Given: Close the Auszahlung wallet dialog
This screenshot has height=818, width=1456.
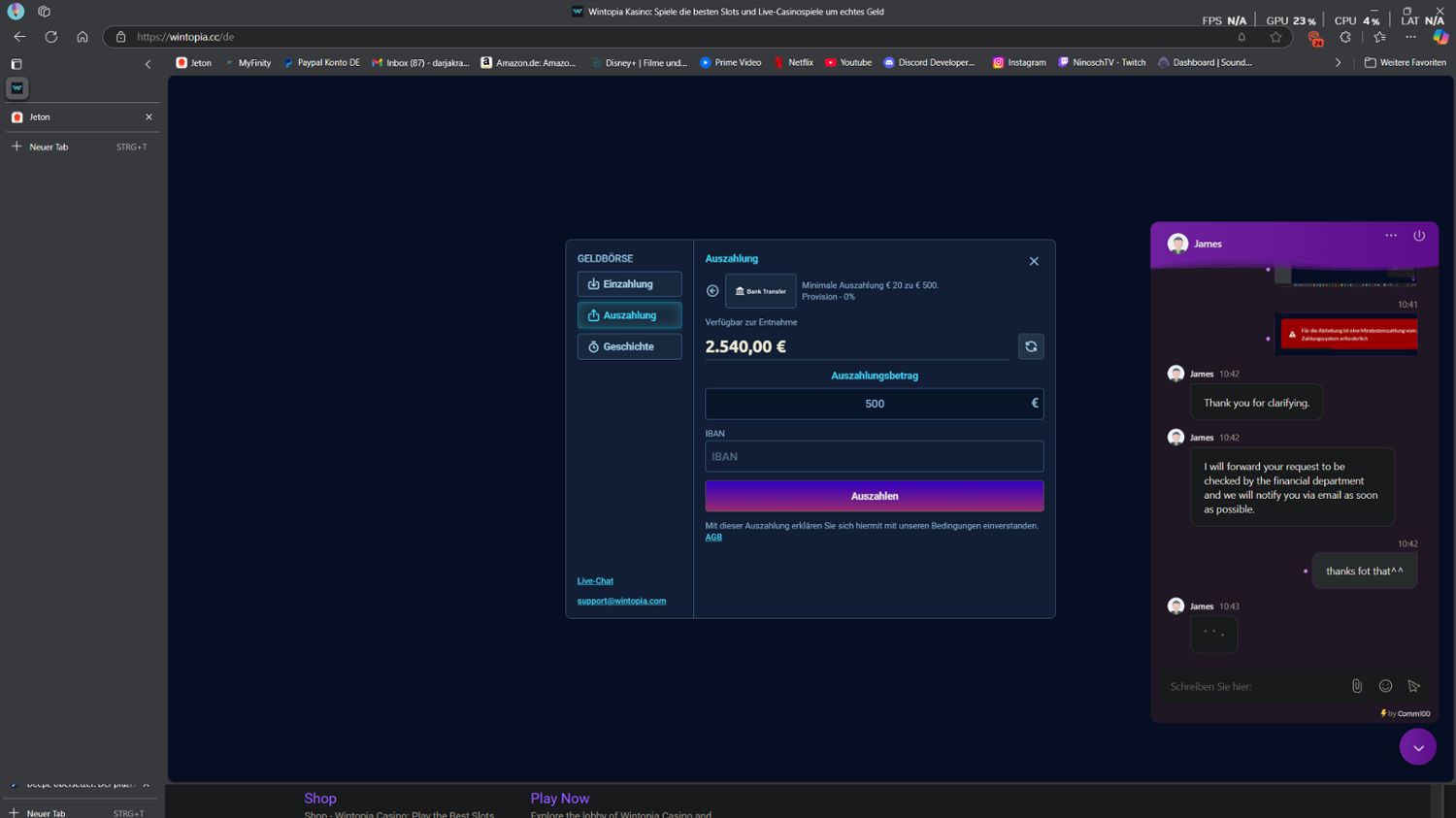Looking at the screenshot, I should [1034, 261].
